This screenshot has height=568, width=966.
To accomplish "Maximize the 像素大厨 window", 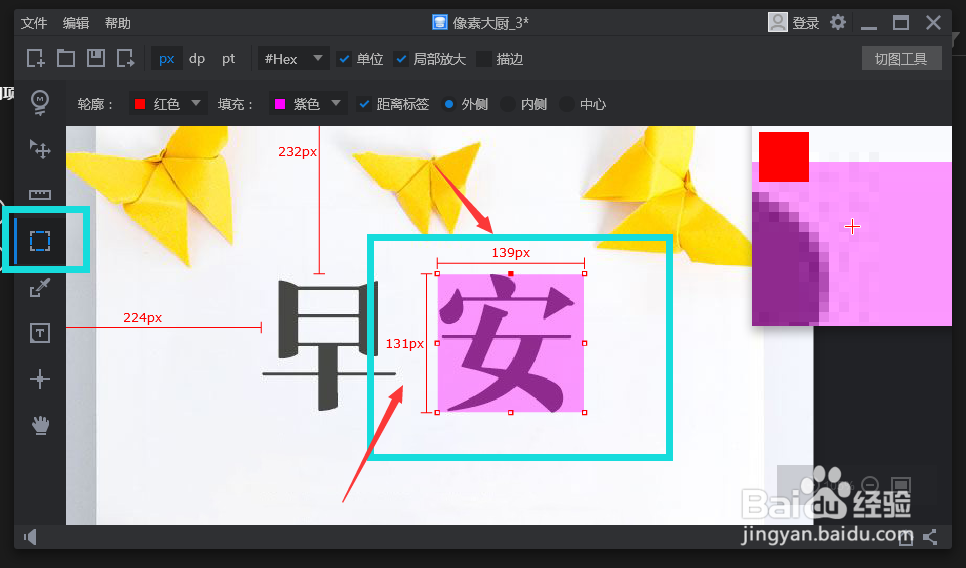I will (901, 23).
